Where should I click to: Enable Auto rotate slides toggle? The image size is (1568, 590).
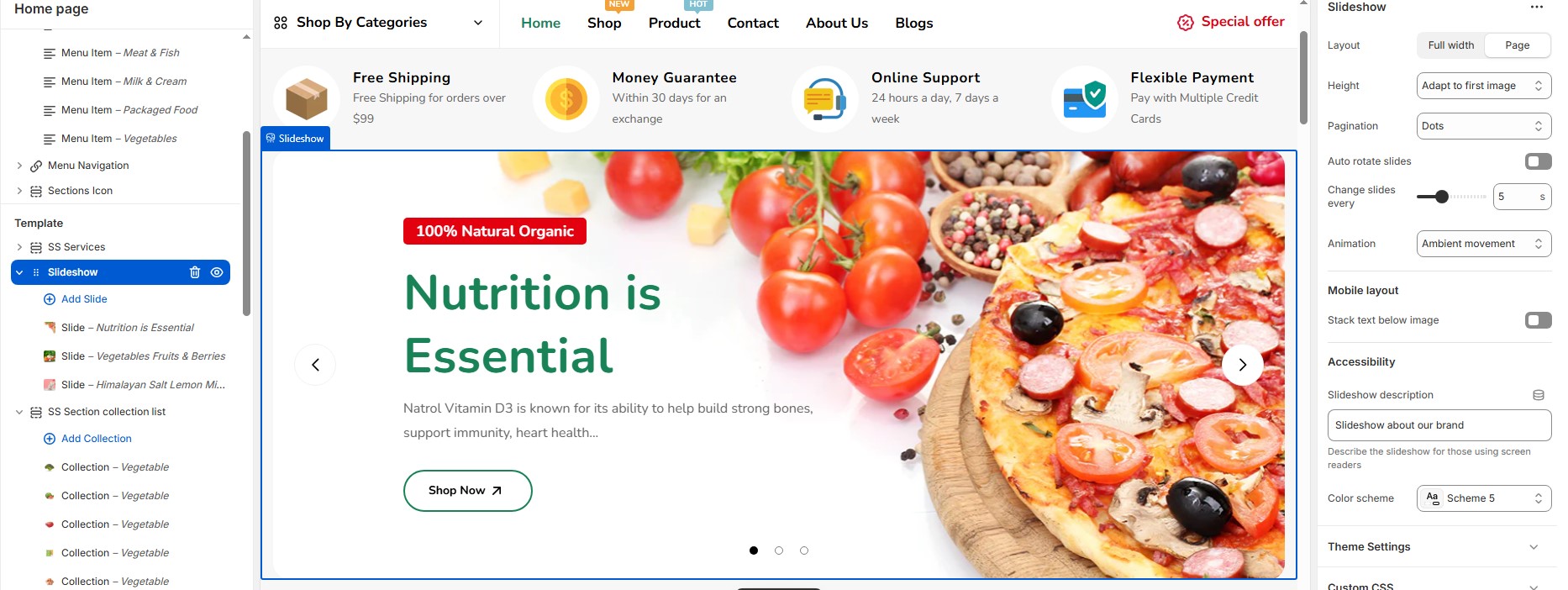(x=1538, y=161)
